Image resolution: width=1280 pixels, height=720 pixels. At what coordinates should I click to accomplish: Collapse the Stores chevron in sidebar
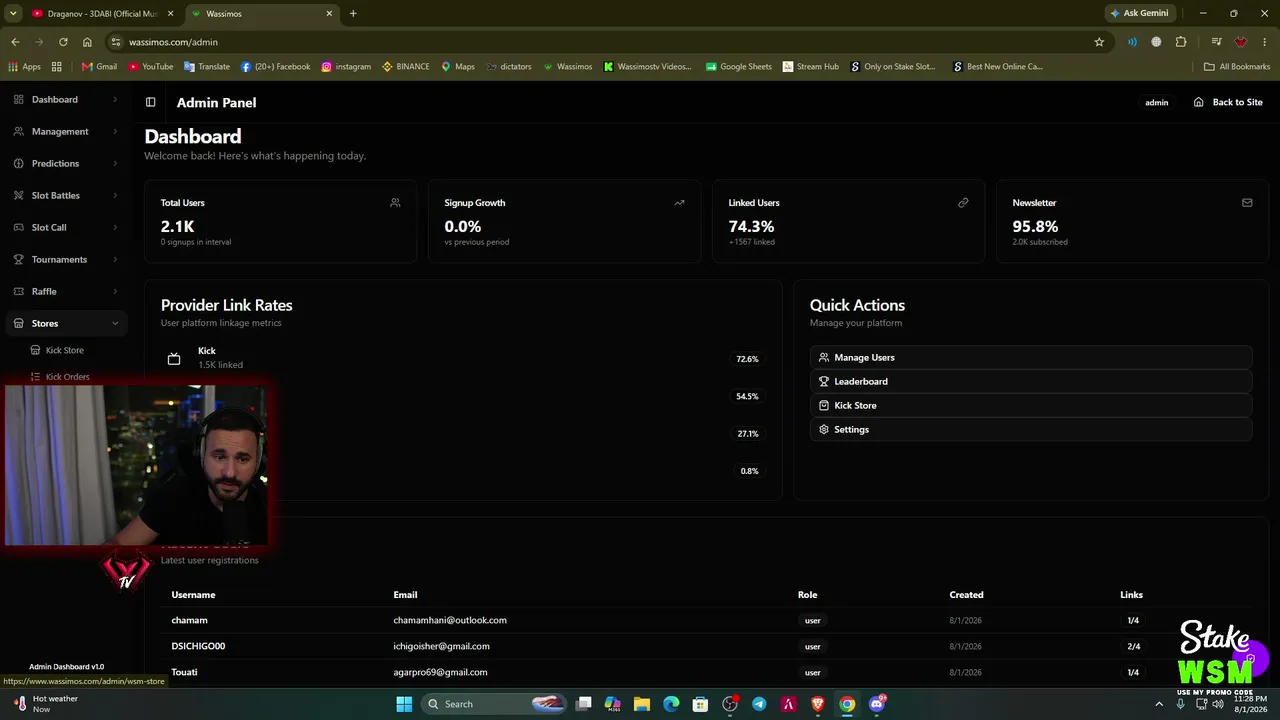pyautogui.click(x=115, y=324)
